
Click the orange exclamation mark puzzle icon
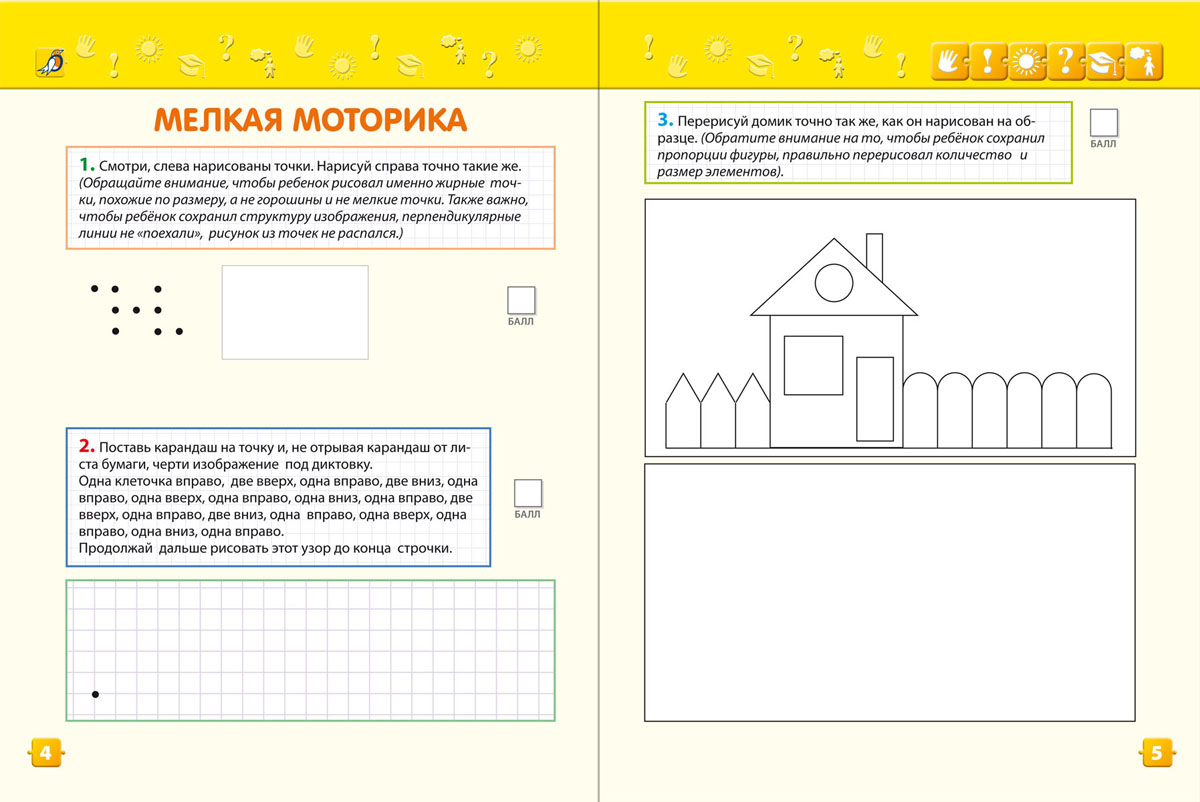[x=987, y=62]
